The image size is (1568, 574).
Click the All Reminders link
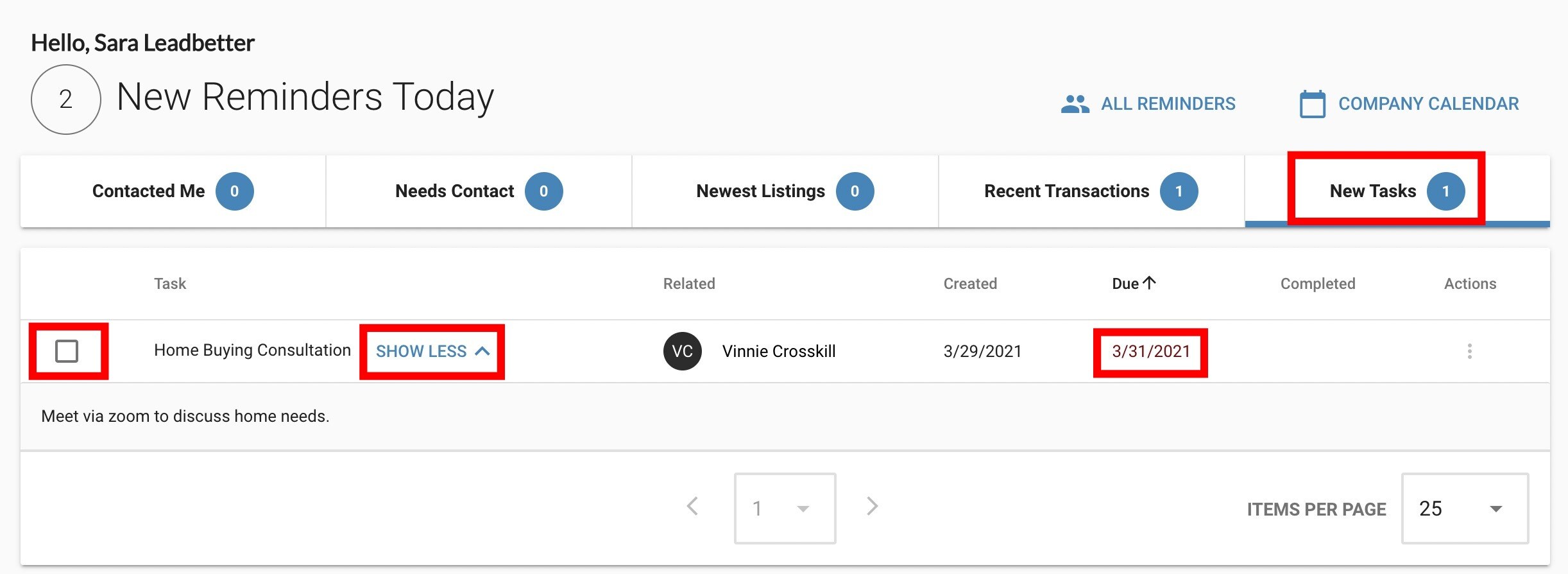coord(1168,104)
